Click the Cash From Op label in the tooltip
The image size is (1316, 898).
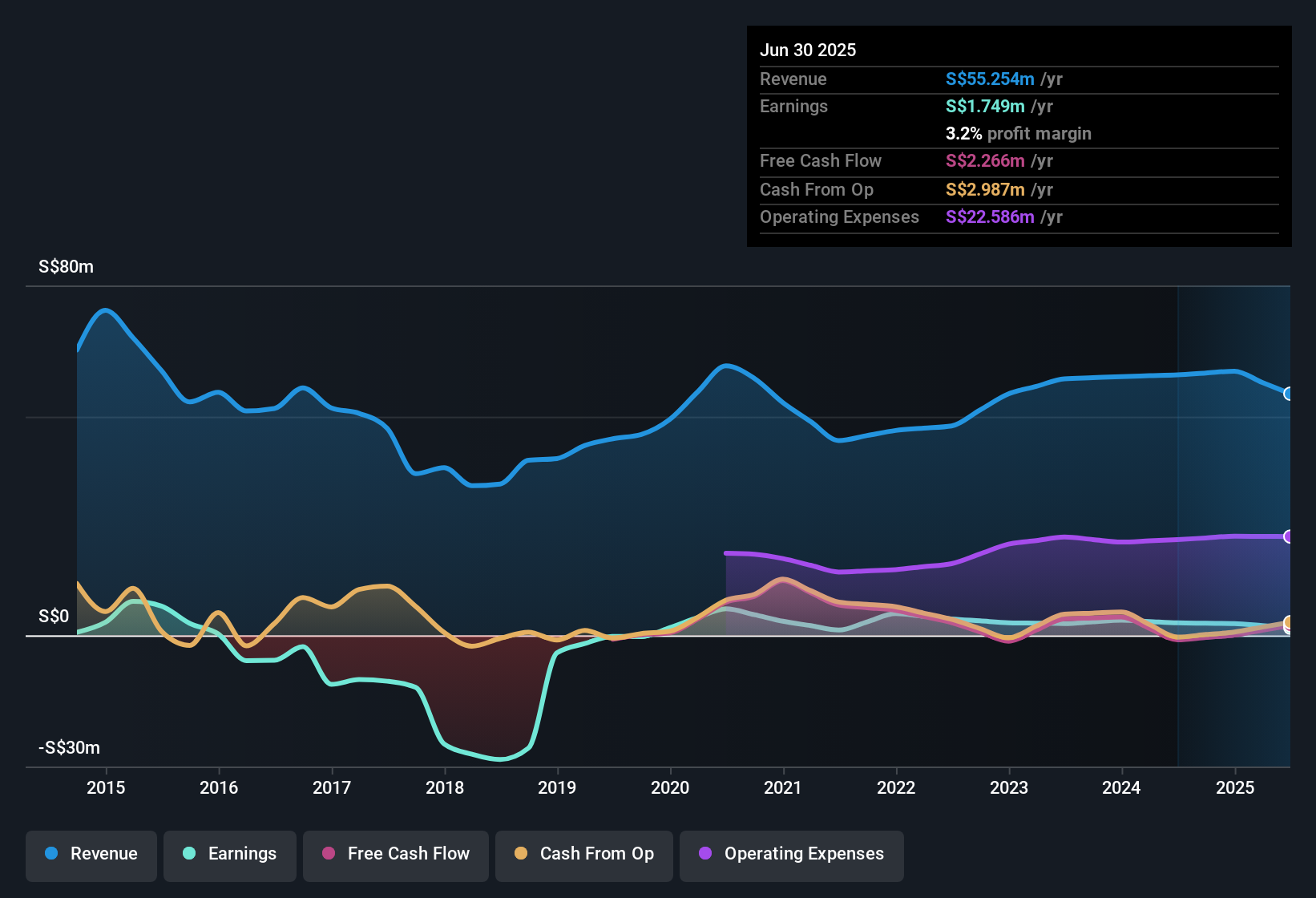click(x=817, y=189)
